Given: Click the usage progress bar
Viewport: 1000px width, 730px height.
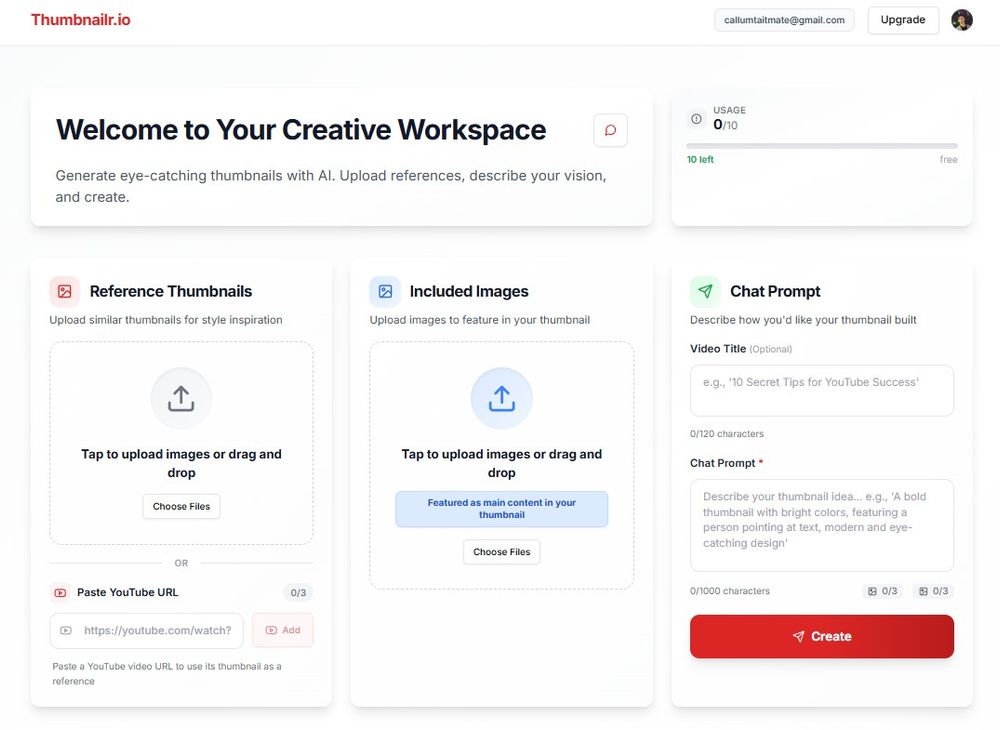Looking at the screenshot, I should [x=820, y=144].
